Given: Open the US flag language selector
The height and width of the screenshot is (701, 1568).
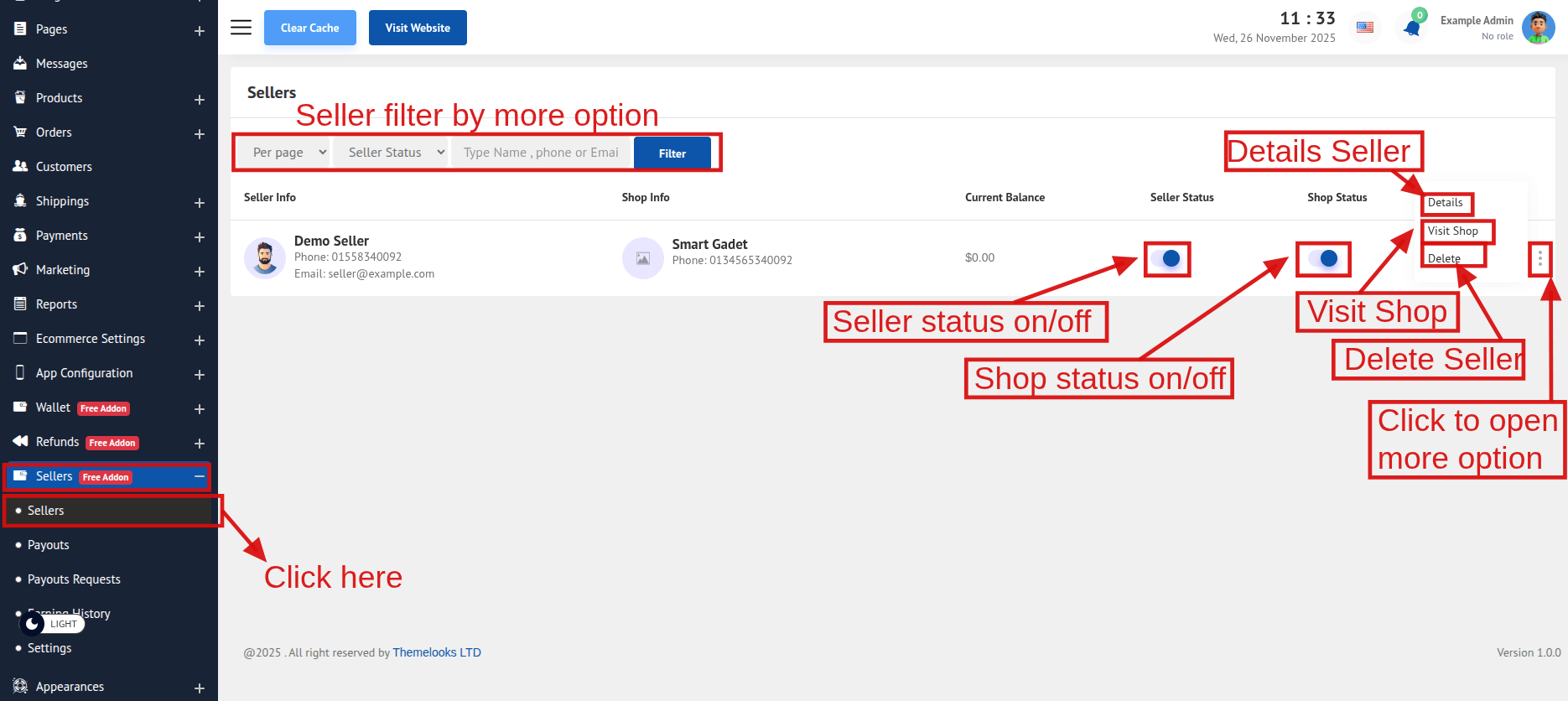Looking at the screenshot, I should click(x=1365, y=28).
